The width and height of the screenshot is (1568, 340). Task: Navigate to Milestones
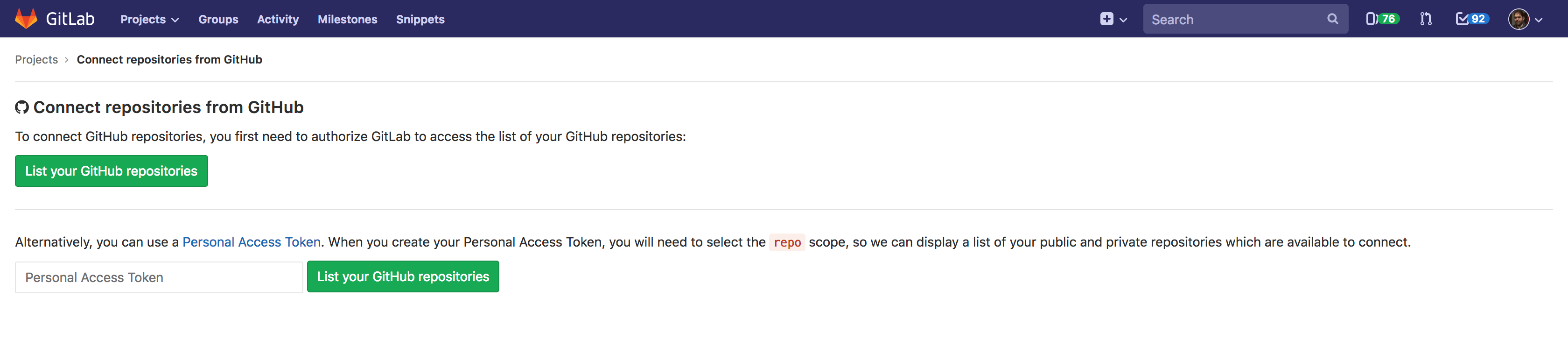click(348, 19)
